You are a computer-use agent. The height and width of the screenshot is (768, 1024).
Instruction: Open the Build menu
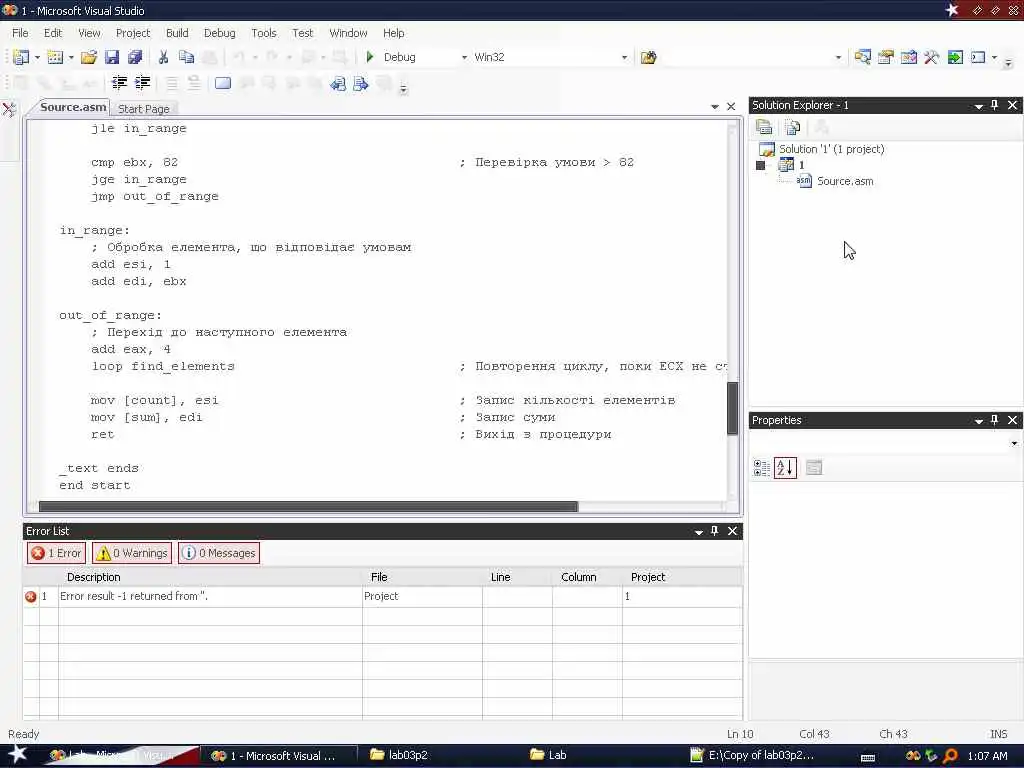177,33
